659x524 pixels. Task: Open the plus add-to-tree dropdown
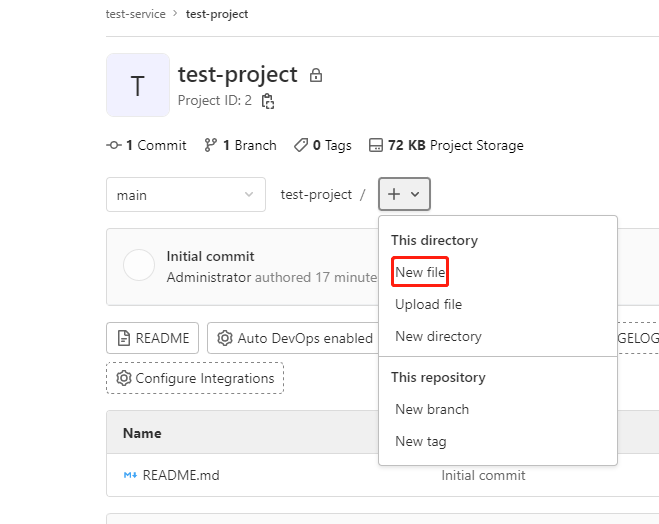404,194
